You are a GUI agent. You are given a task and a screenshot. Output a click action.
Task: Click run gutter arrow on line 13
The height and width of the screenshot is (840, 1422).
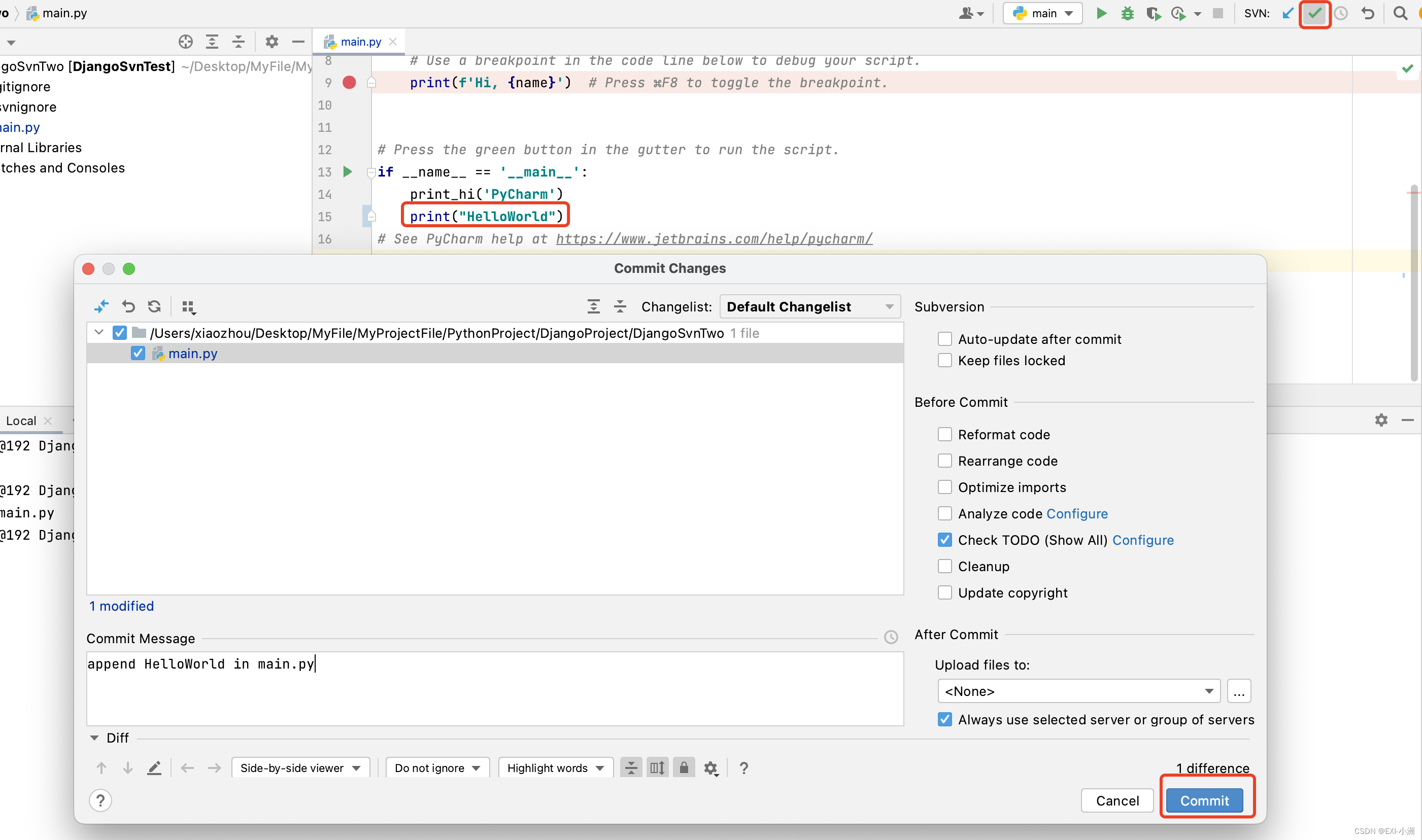348,171
